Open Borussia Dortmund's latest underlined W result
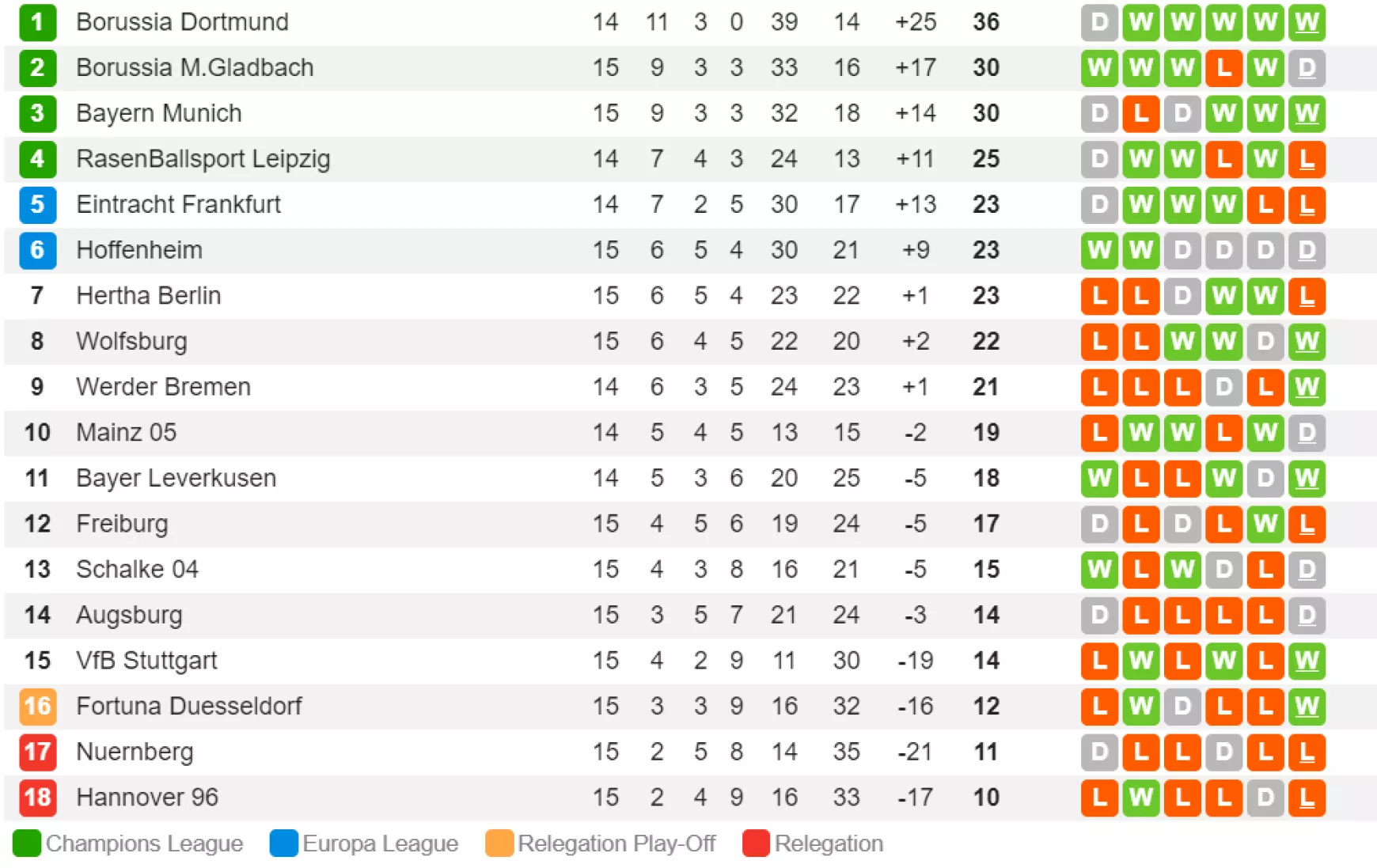This screenshot has width=1377, height=868. click(1307, 22)
